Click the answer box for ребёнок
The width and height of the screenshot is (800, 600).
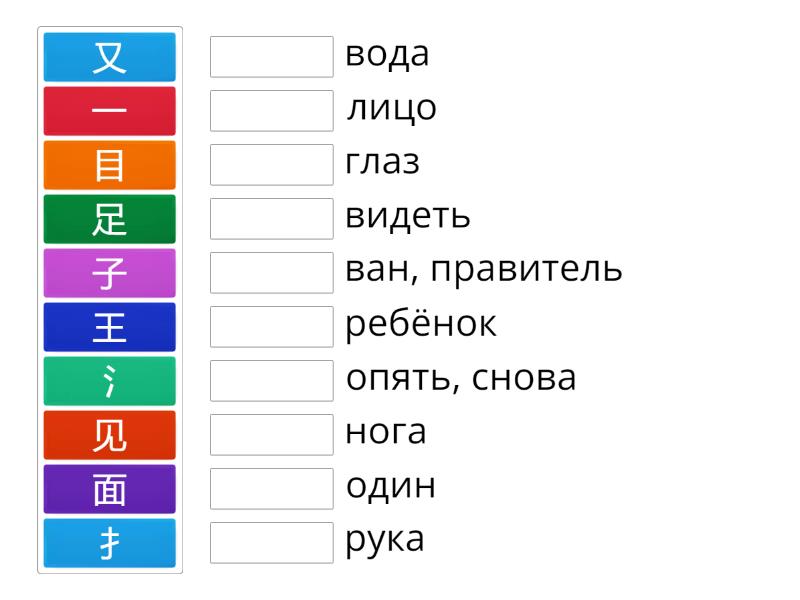pyautogui.click(x=271, y=327)
